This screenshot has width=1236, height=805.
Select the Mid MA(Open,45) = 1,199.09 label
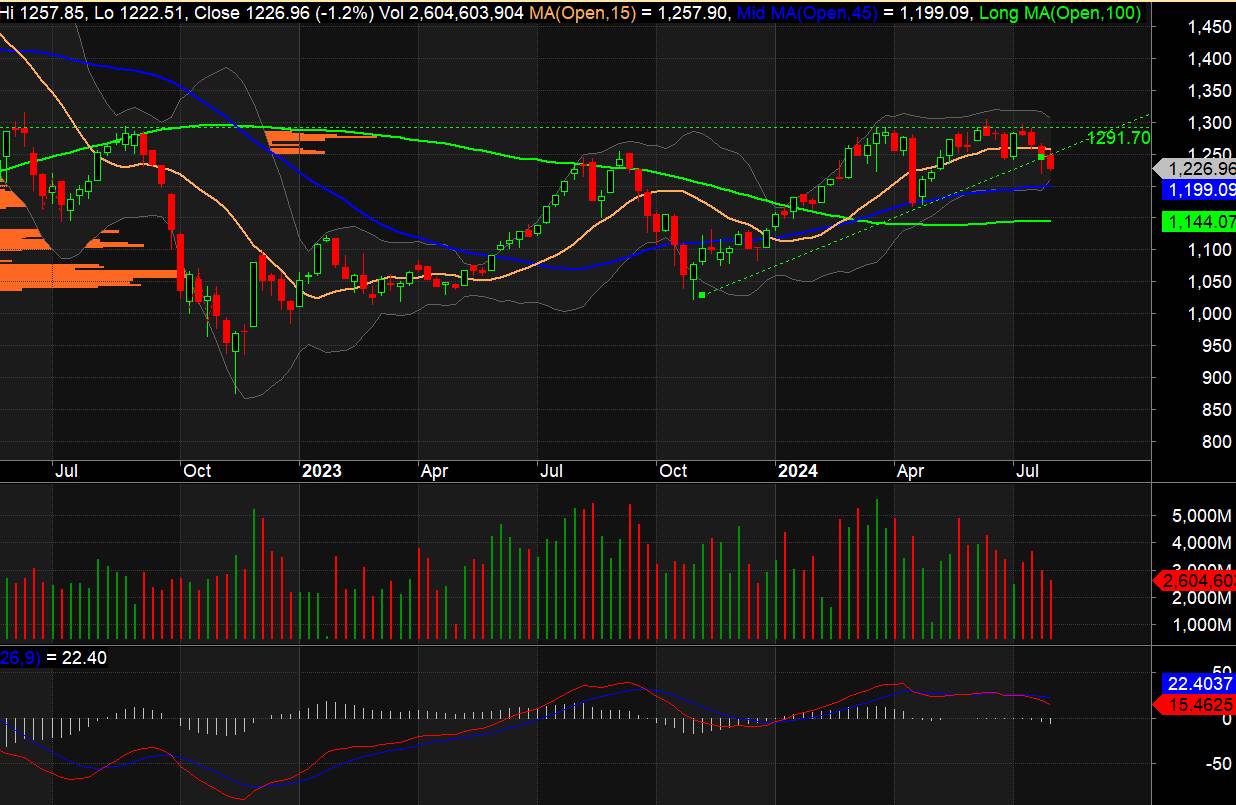pyautogui.click(x=854, y=13)
